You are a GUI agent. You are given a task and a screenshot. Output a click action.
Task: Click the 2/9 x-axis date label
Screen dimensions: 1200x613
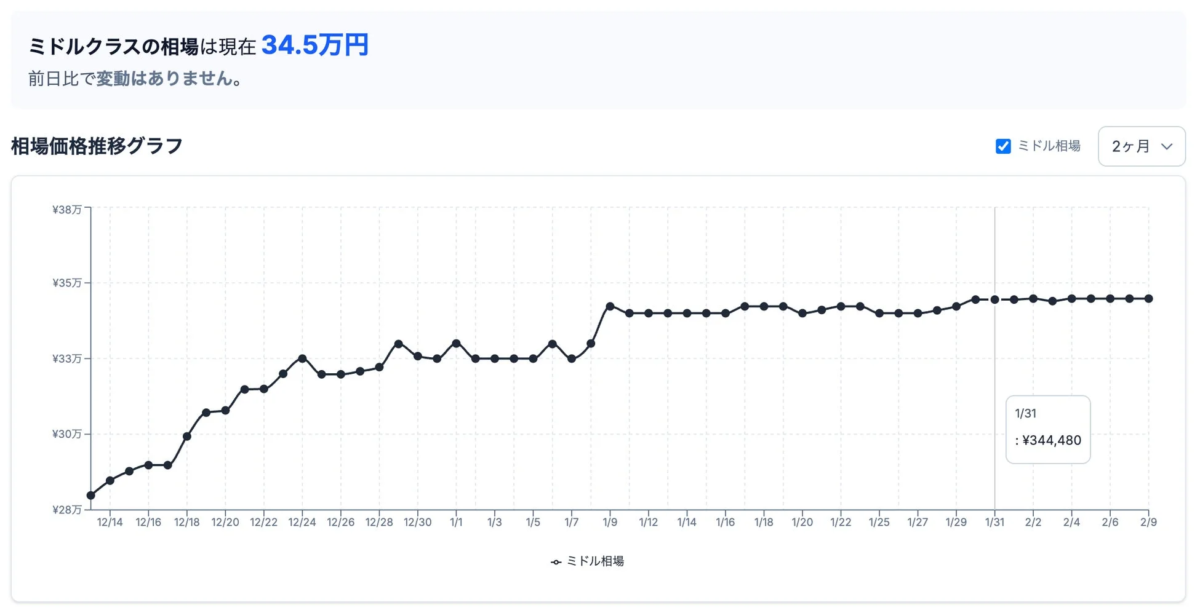(1151, 521)
